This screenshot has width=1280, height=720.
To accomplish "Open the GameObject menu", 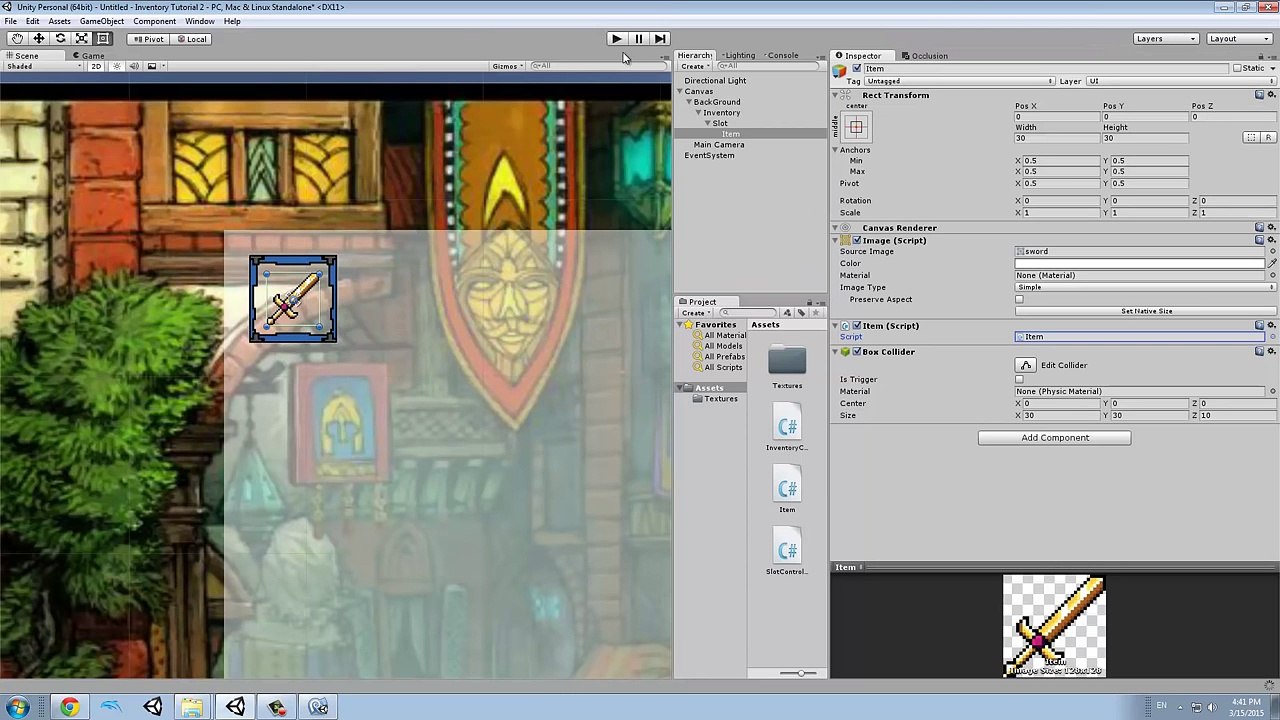I will [x=101, y=21].
